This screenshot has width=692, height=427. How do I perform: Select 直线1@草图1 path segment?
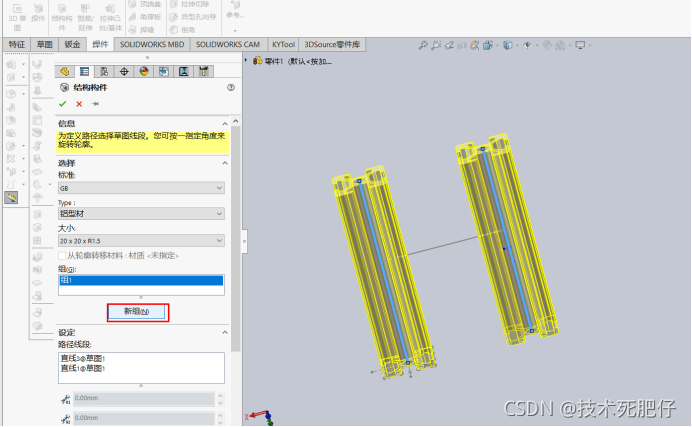click(83, 368)
